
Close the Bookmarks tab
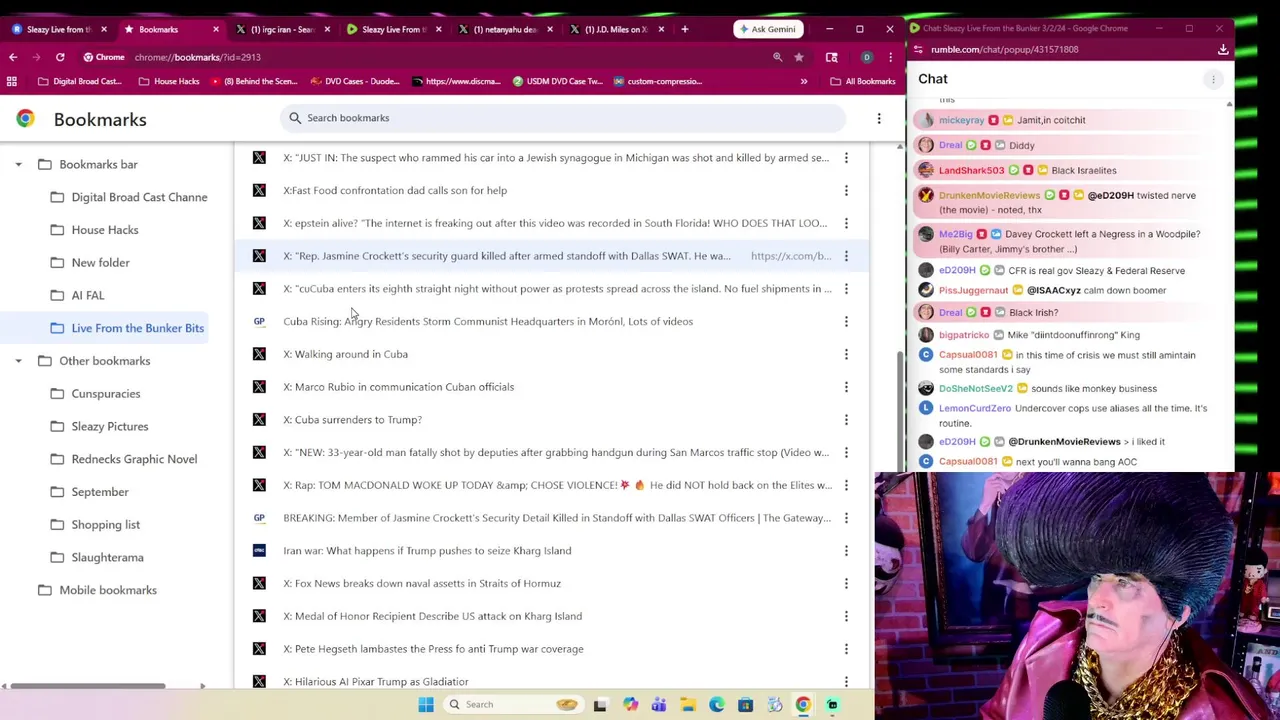215,29
